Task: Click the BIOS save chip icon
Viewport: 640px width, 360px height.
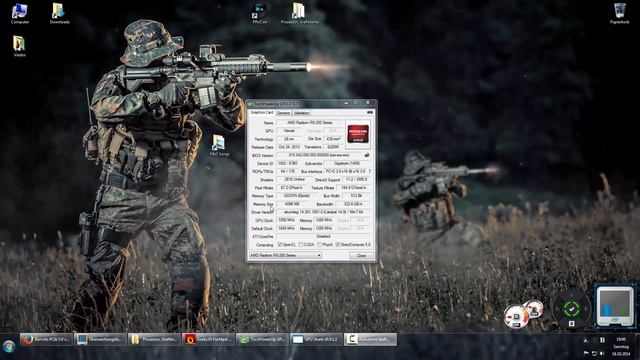Action: (x=367, y=155)
